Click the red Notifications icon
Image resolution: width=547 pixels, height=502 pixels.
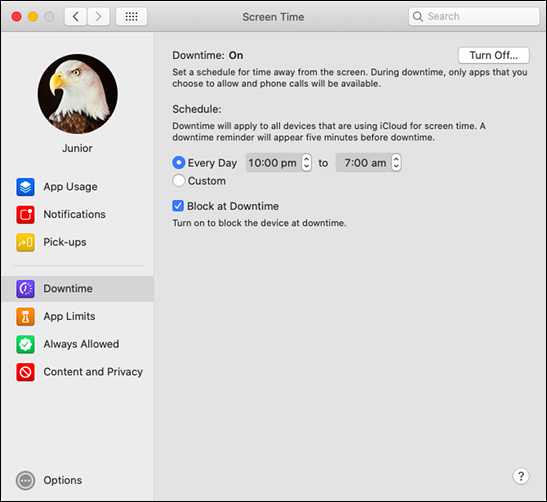click(25, 214)
